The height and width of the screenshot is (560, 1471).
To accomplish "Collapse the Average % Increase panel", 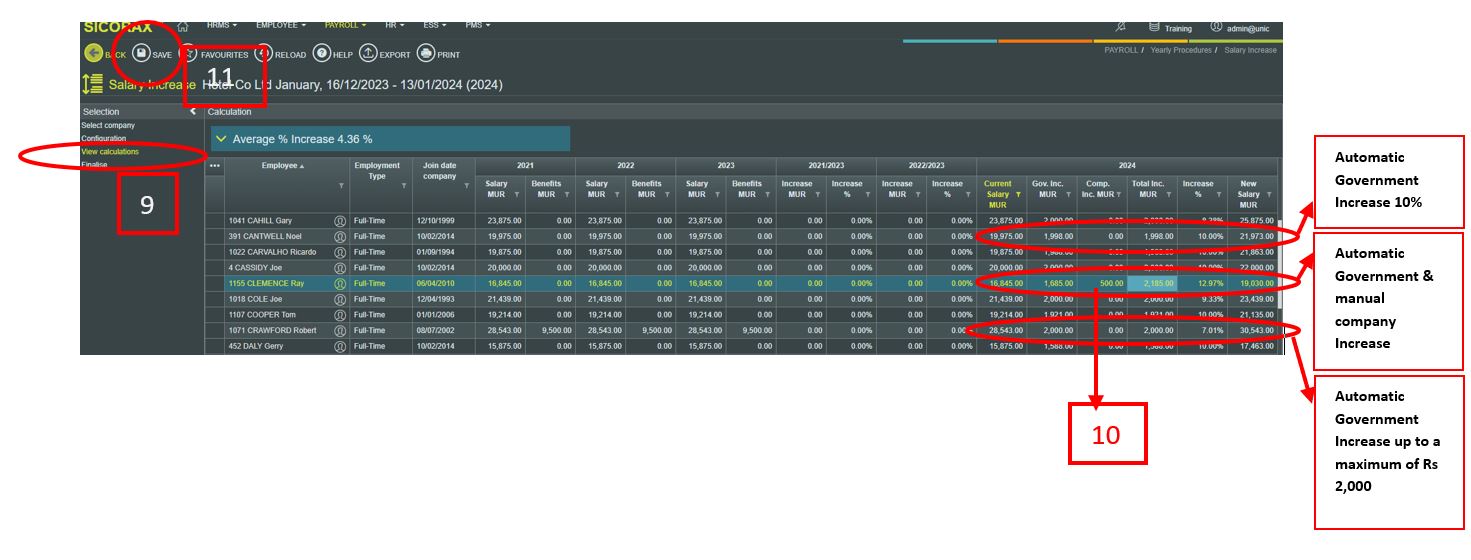I will [x=222, y=139].
